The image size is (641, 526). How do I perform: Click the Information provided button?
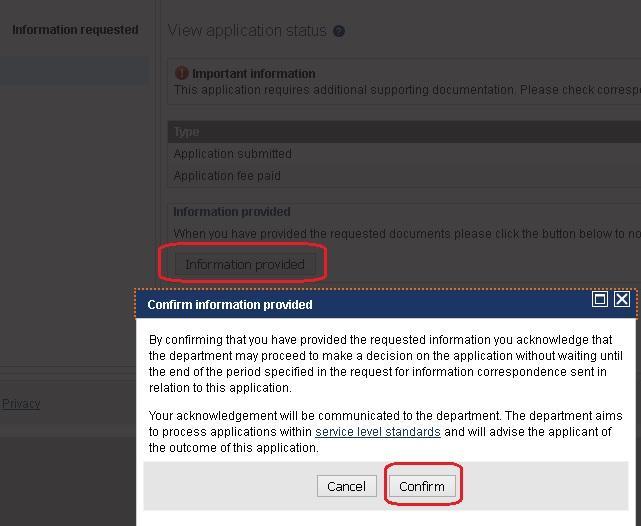[245, 264]
